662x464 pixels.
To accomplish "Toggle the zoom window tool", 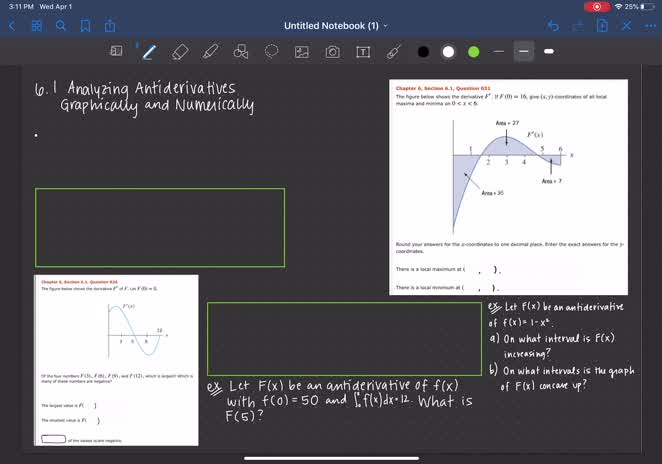I will pos(116,51).
